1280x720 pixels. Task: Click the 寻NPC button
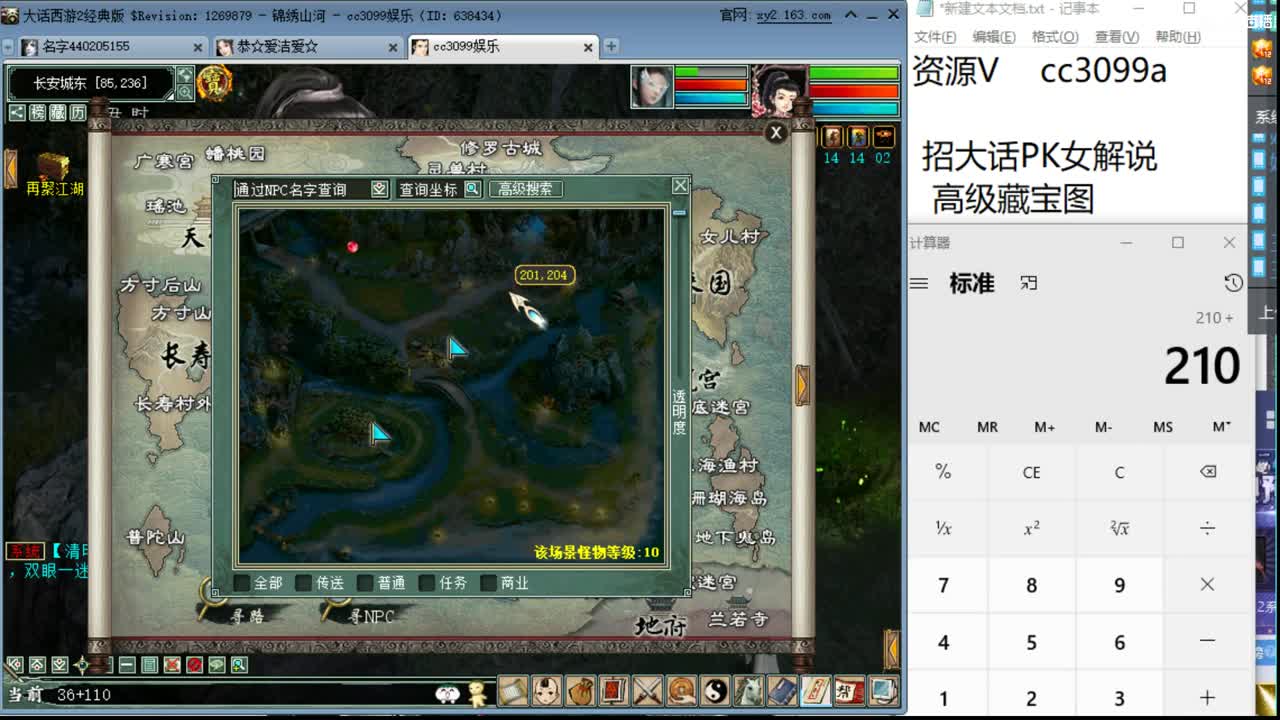(x=372, y=617)
